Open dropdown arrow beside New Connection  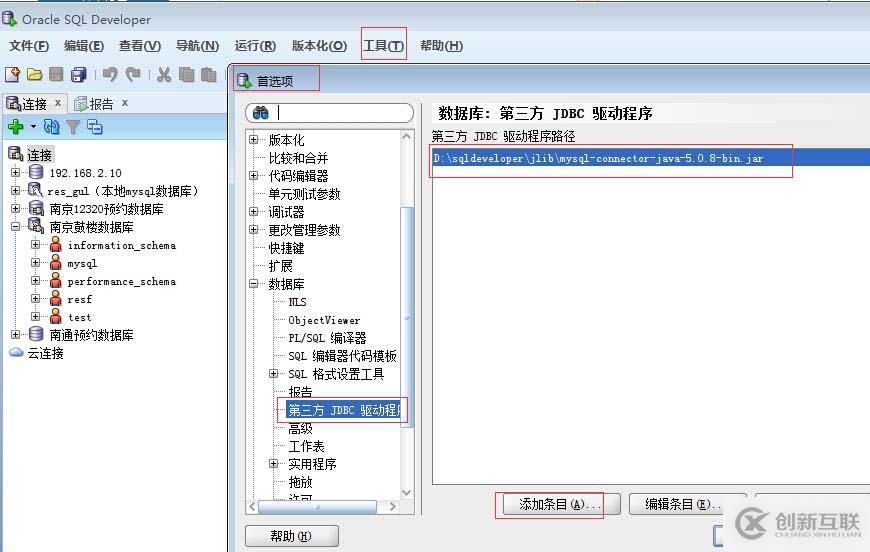[33, 127]
